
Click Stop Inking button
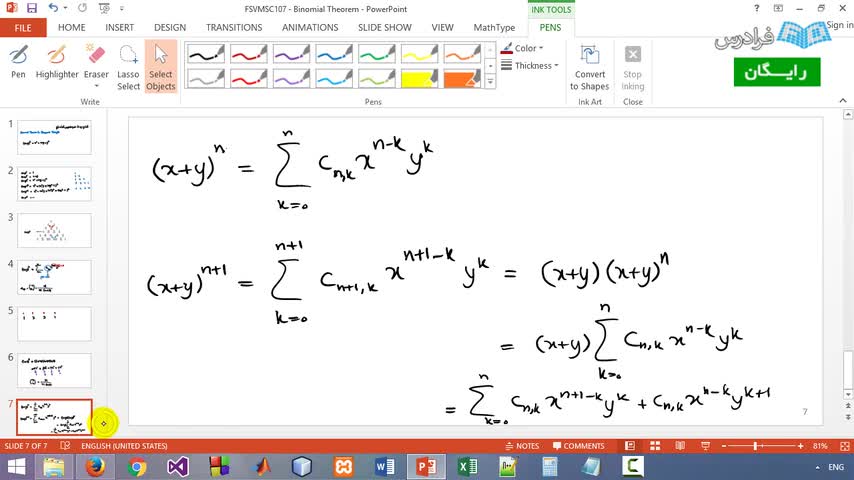632,67
